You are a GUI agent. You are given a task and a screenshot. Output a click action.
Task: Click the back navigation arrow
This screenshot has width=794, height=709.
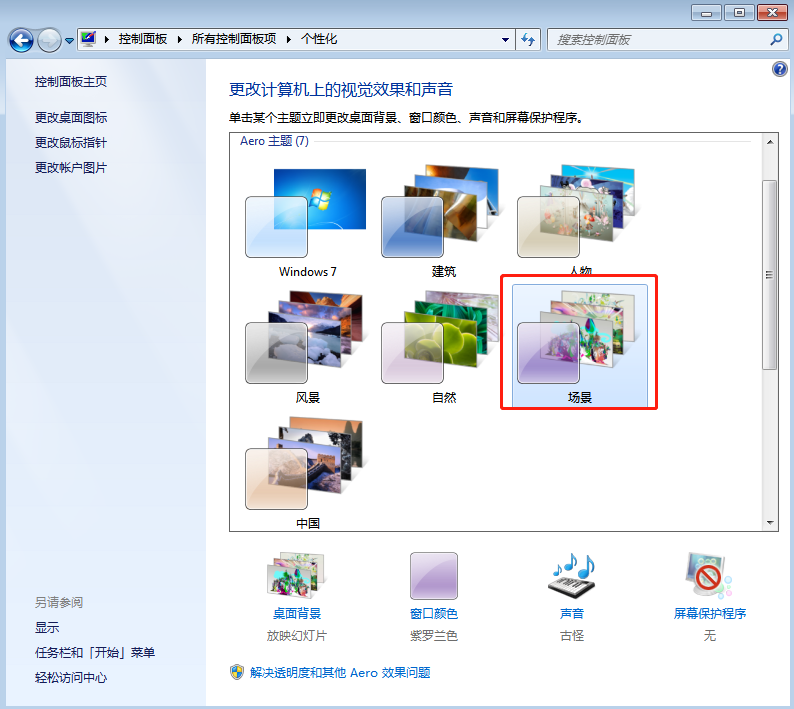[21, 40]
